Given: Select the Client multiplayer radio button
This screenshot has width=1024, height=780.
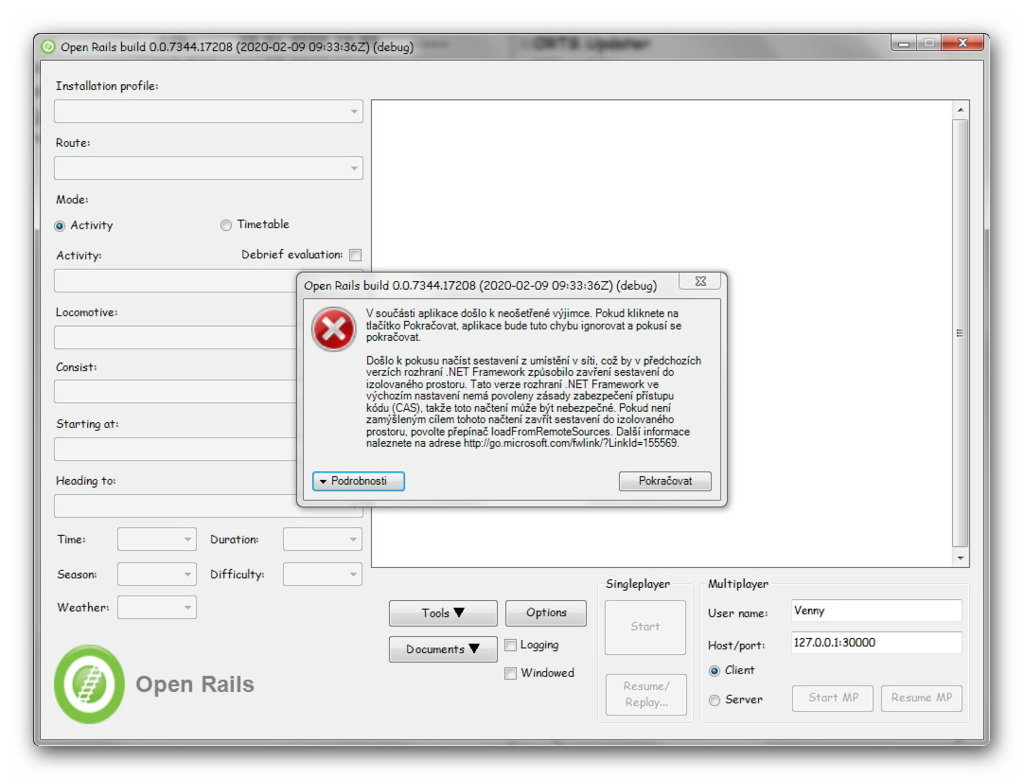Looking at the screenshot, I should coord(714,671).
